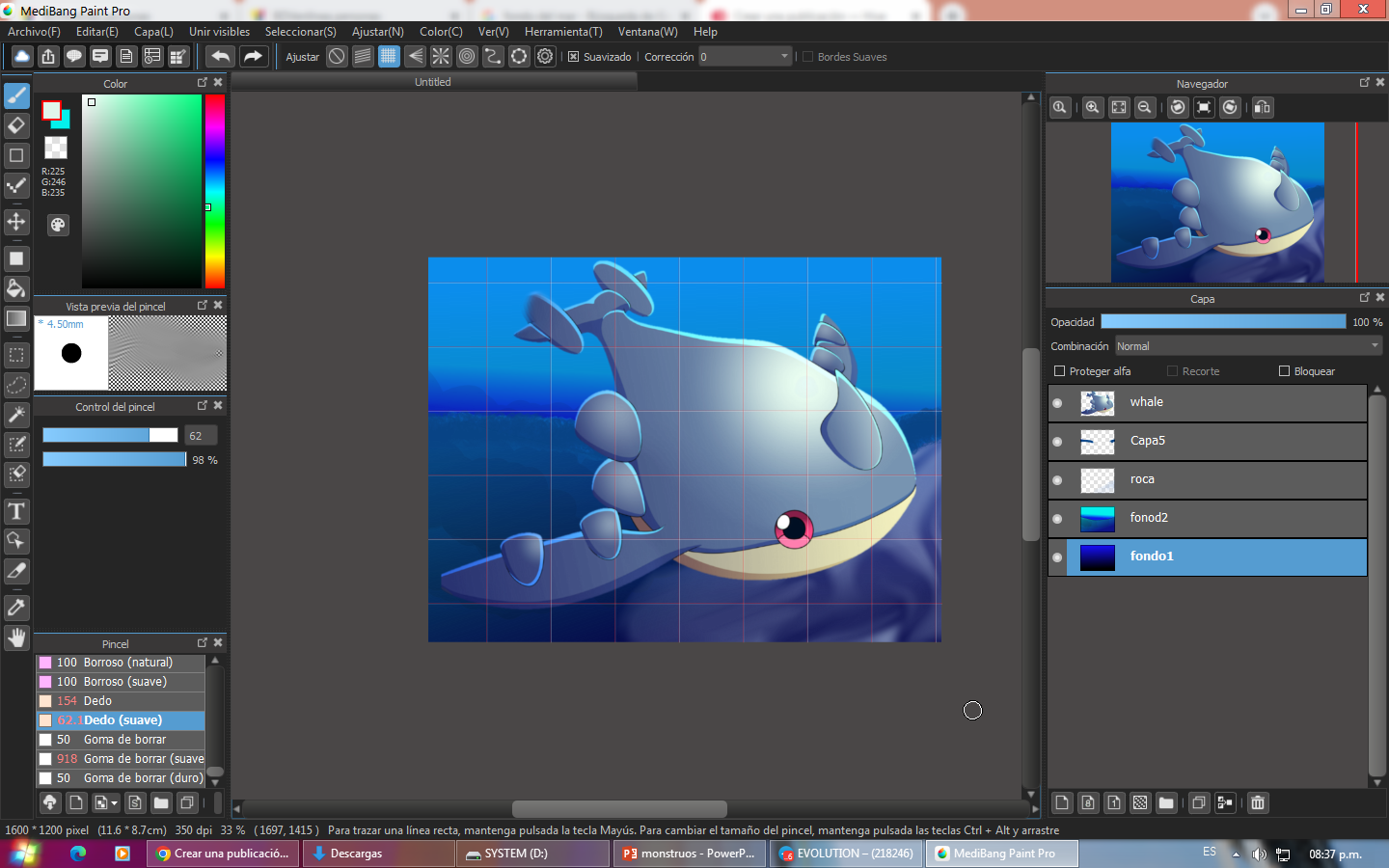Screen dimensions: 1389x868
Task: Enable the Bloquear checkbox
Action: point(1284,371)
